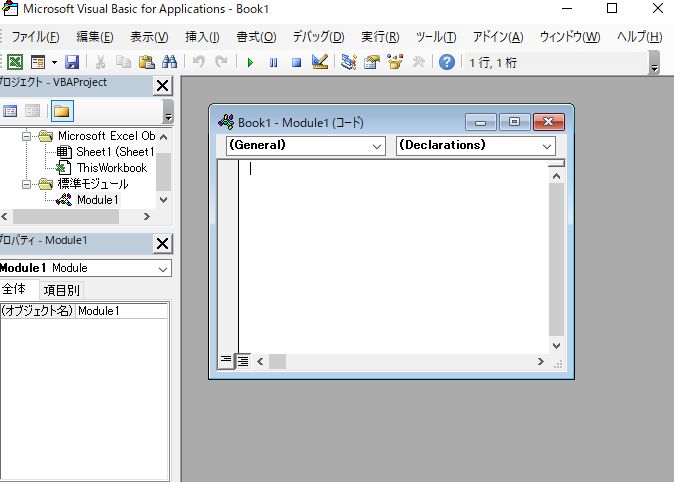Image resolution: width=674 pixels, height=482 pixels.
Task: Select Module1 in project tree
Action: (98, 200)
